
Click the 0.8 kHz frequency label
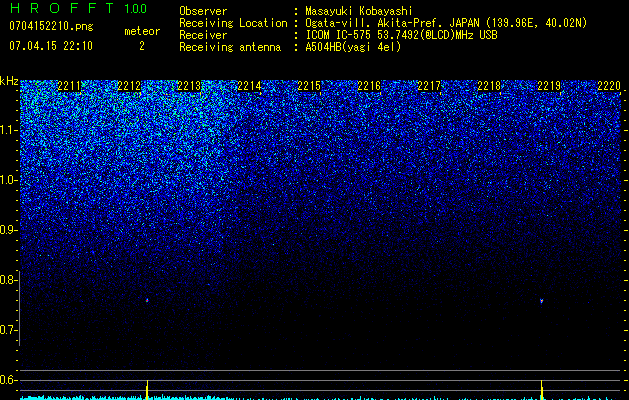8,280
